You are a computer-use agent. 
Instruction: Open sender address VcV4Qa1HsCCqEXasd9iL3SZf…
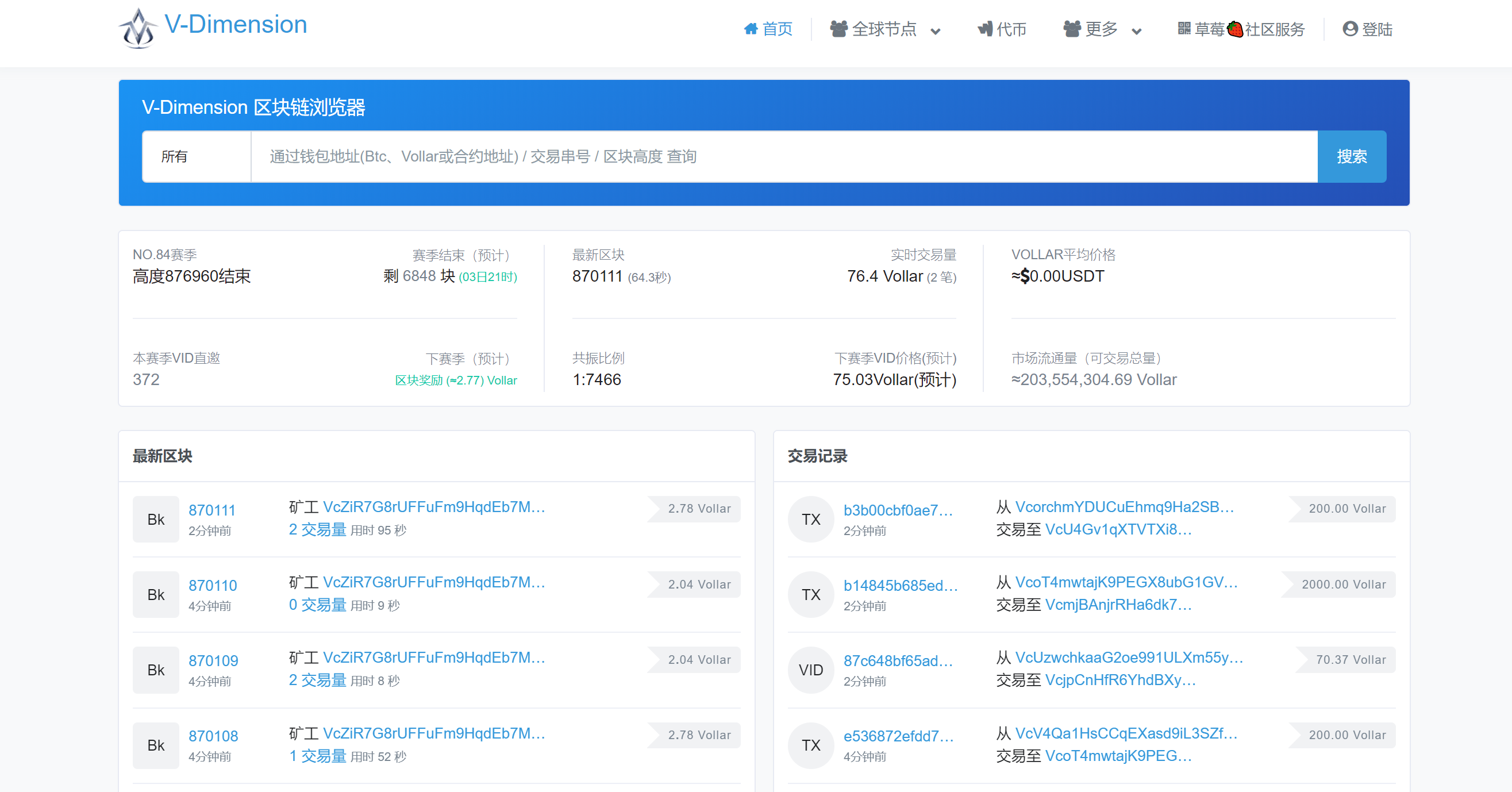(x=1126, y=733)
